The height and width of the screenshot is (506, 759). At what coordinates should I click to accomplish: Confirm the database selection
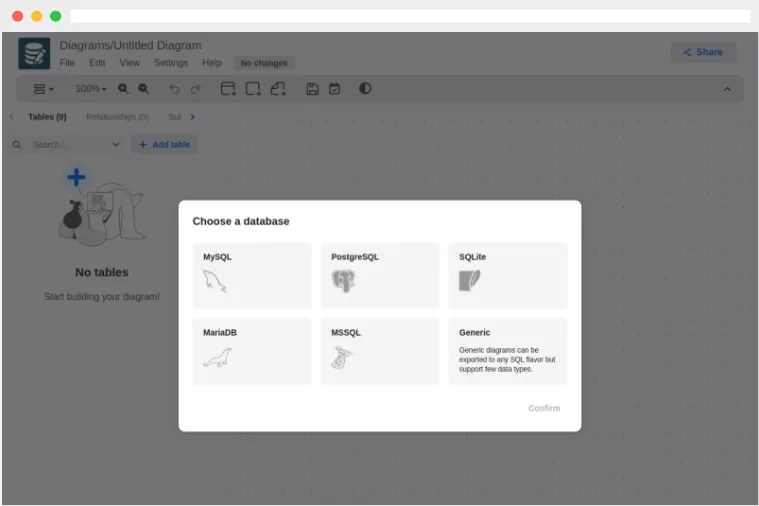coord(544,408)
